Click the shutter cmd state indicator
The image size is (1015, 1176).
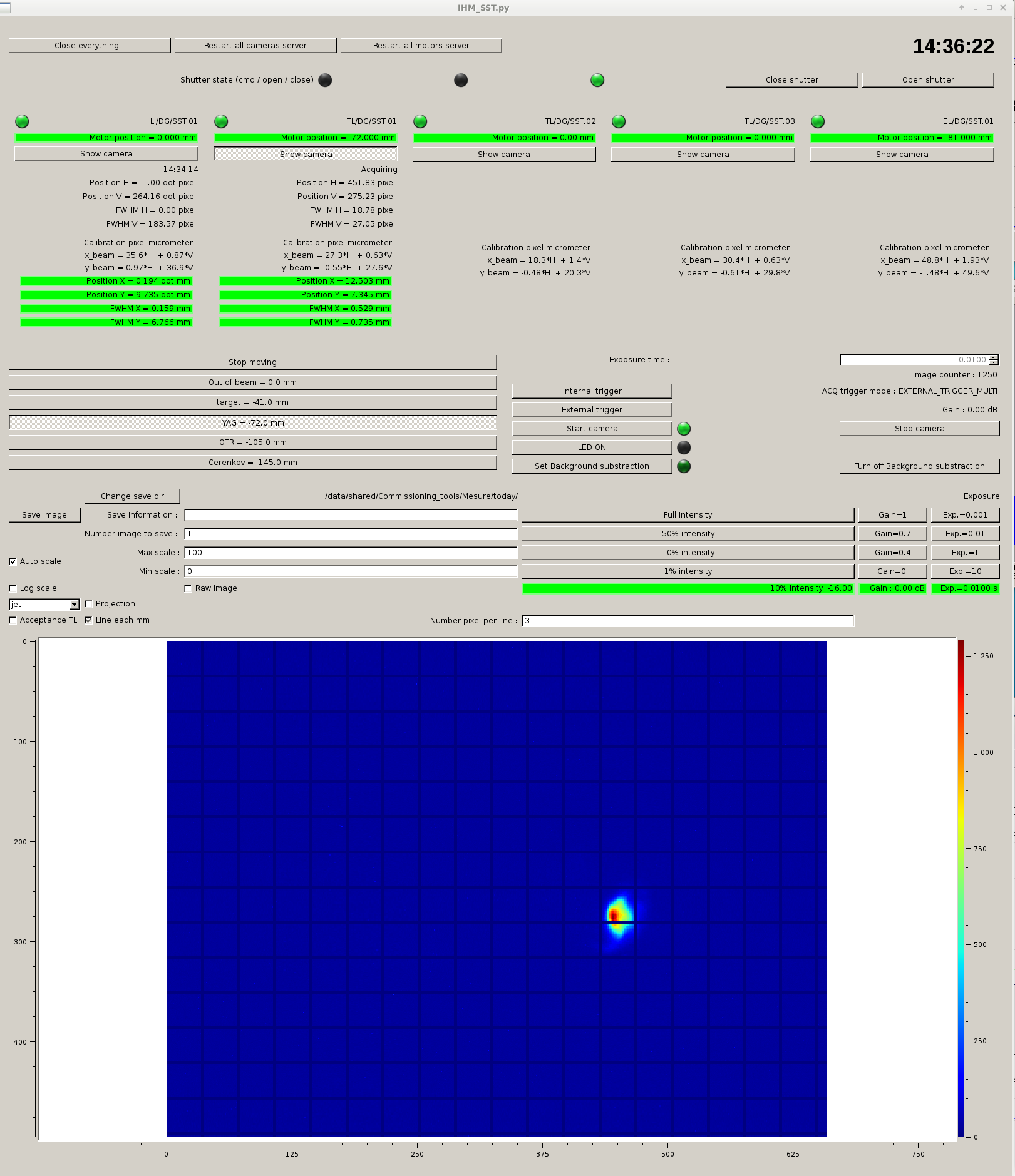coord(325,80)
